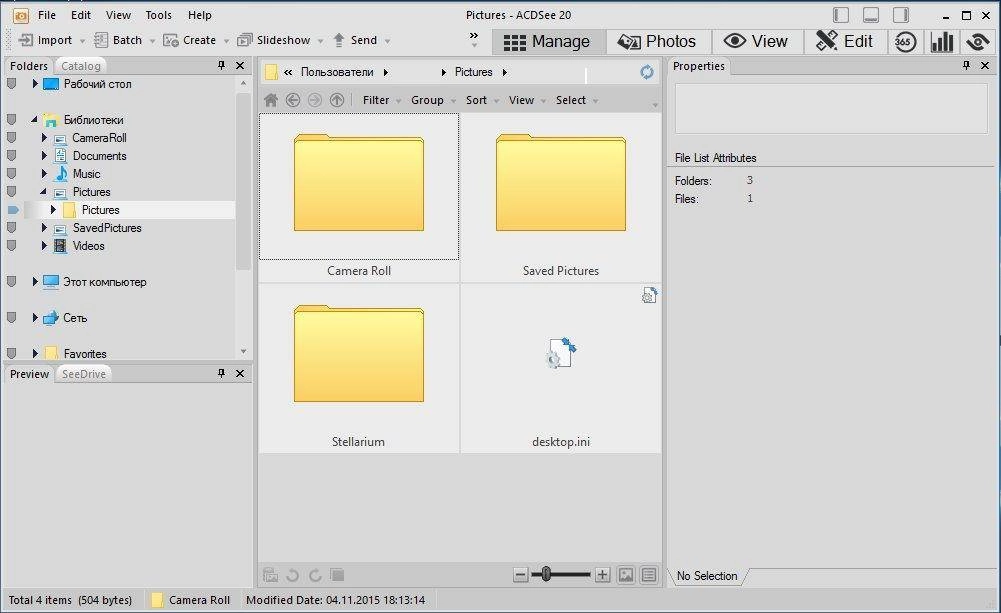
Task: Toggle Easy-Select marker for CameraRoll
Action: coord(11,137)
